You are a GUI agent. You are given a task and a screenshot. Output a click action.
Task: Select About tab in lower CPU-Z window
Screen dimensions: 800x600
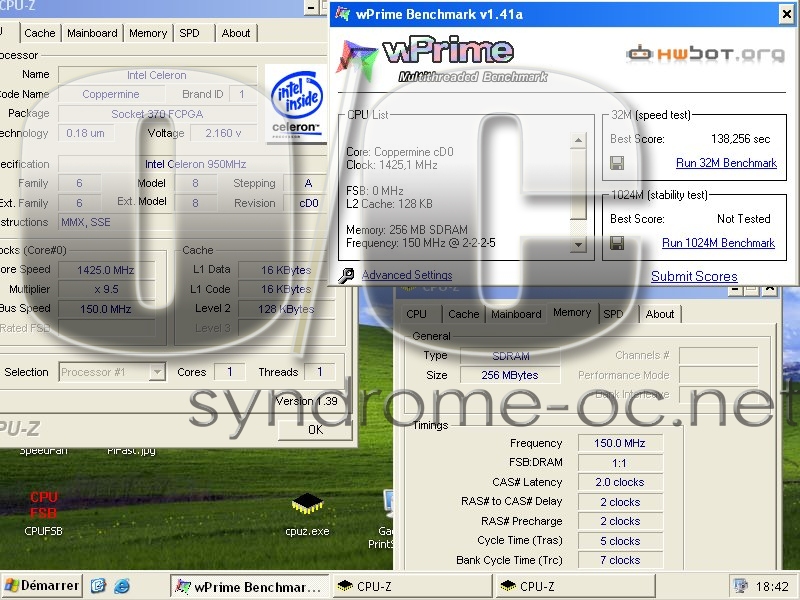[660, 314]
